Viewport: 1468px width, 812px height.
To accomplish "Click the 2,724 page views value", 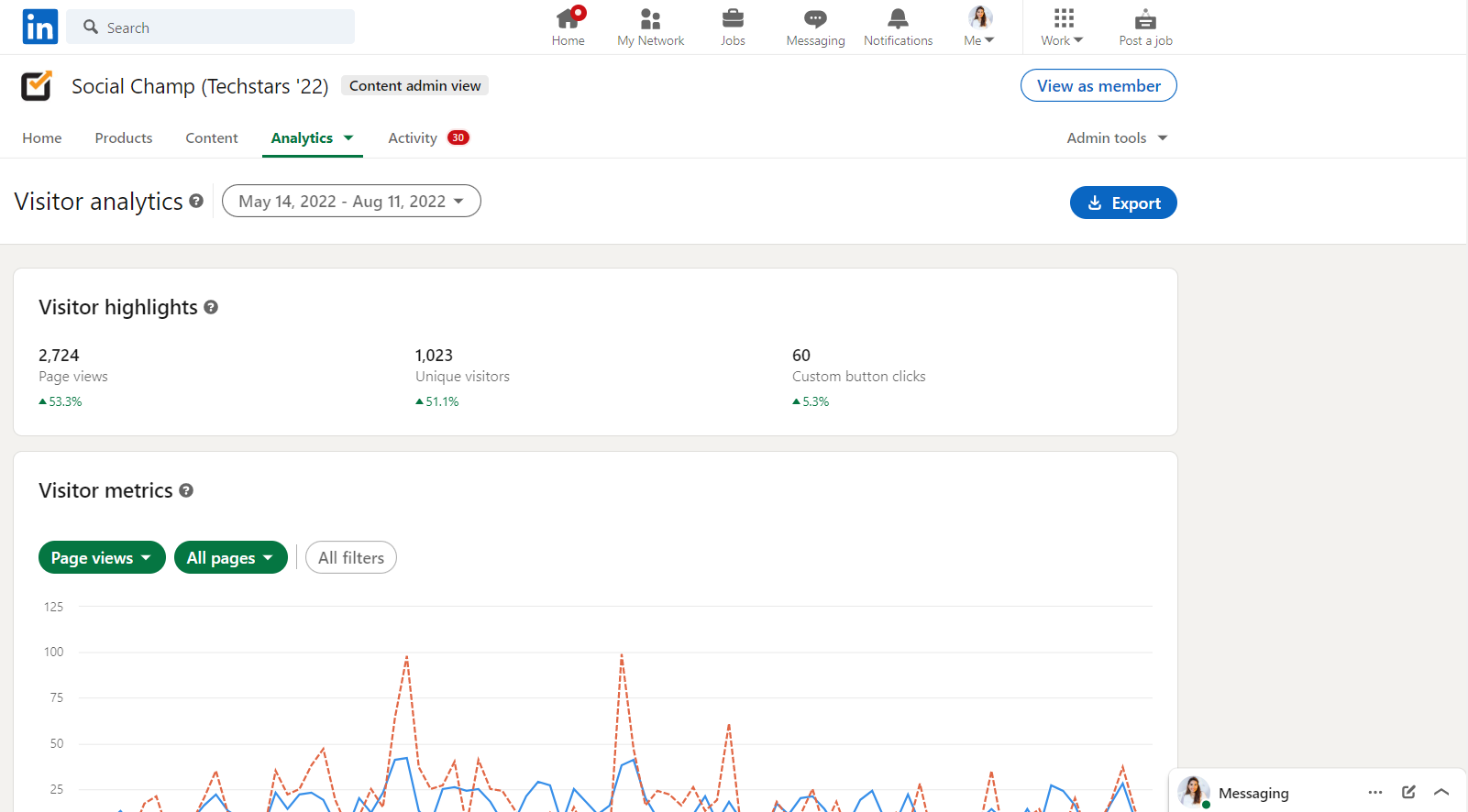I will 59,355.
